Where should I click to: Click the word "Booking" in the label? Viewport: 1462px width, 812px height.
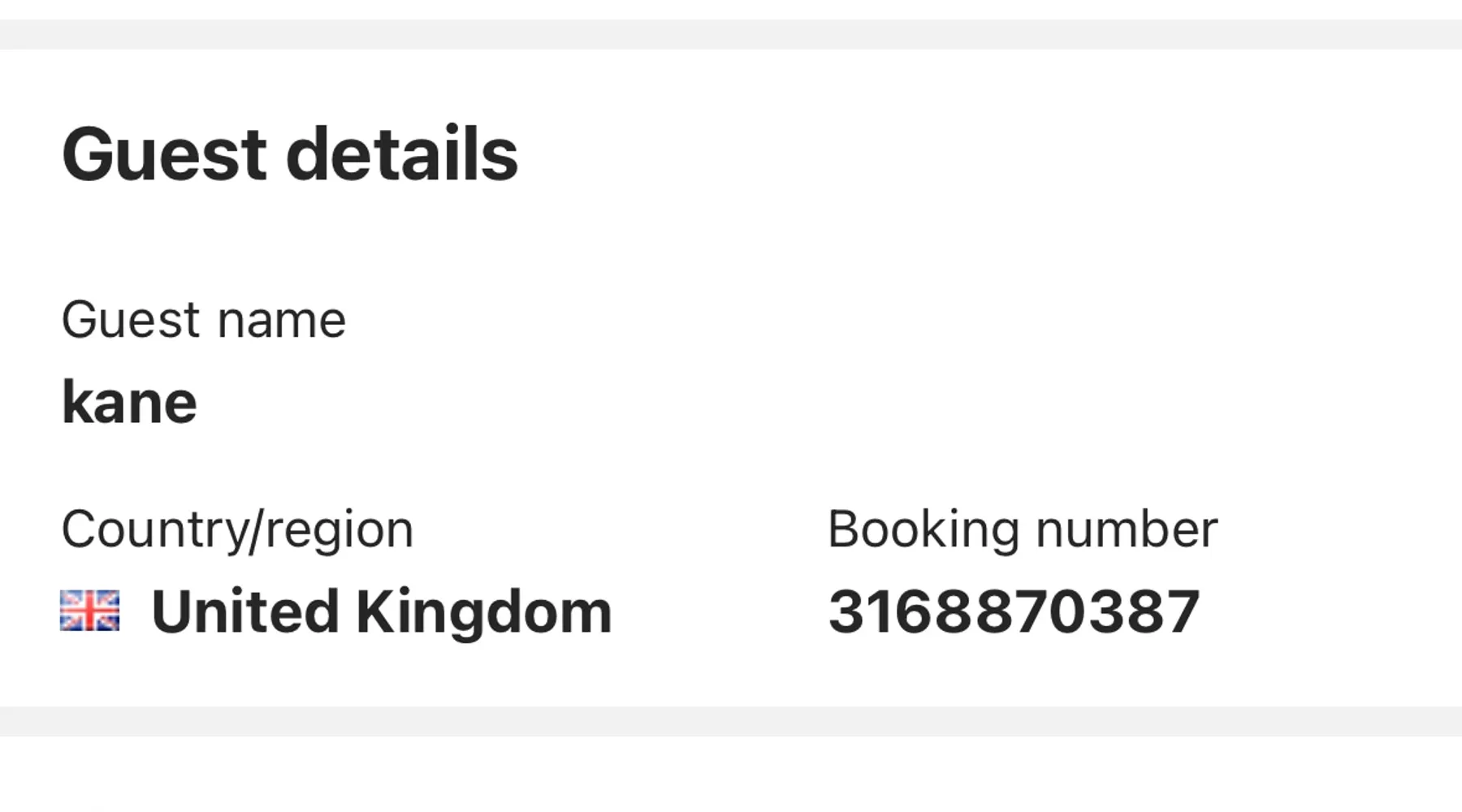point(923,529)
